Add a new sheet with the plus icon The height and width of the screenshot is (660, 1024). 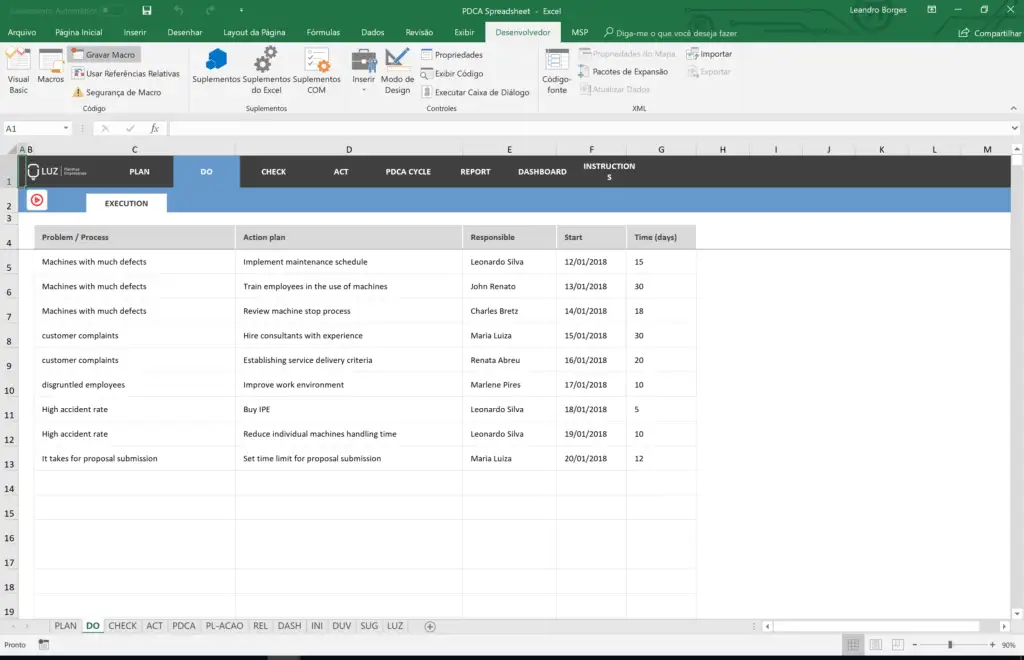[430, 626]
